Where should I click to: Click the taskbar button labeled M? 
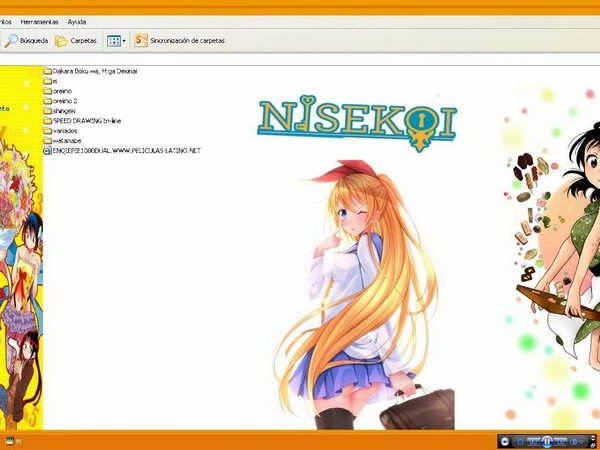tap(13, 441)
